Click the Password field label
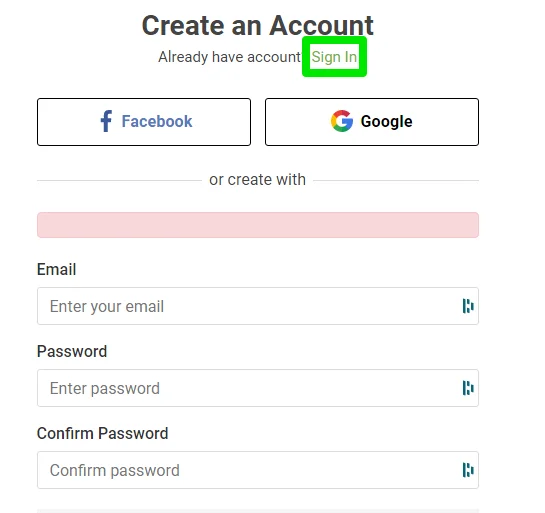This screenshot has width=545, height=513. [x=72, y=351]
